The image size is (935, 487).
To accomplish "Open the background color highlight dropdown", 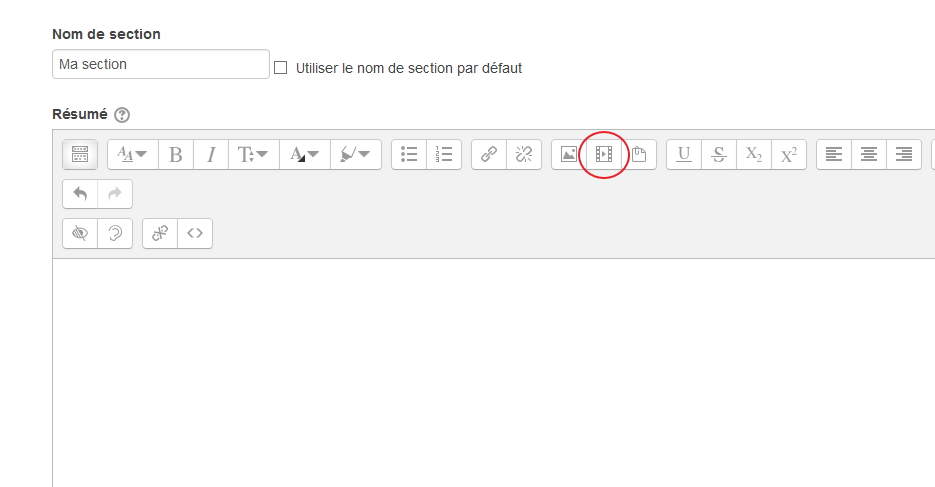I will click(355, 154).
